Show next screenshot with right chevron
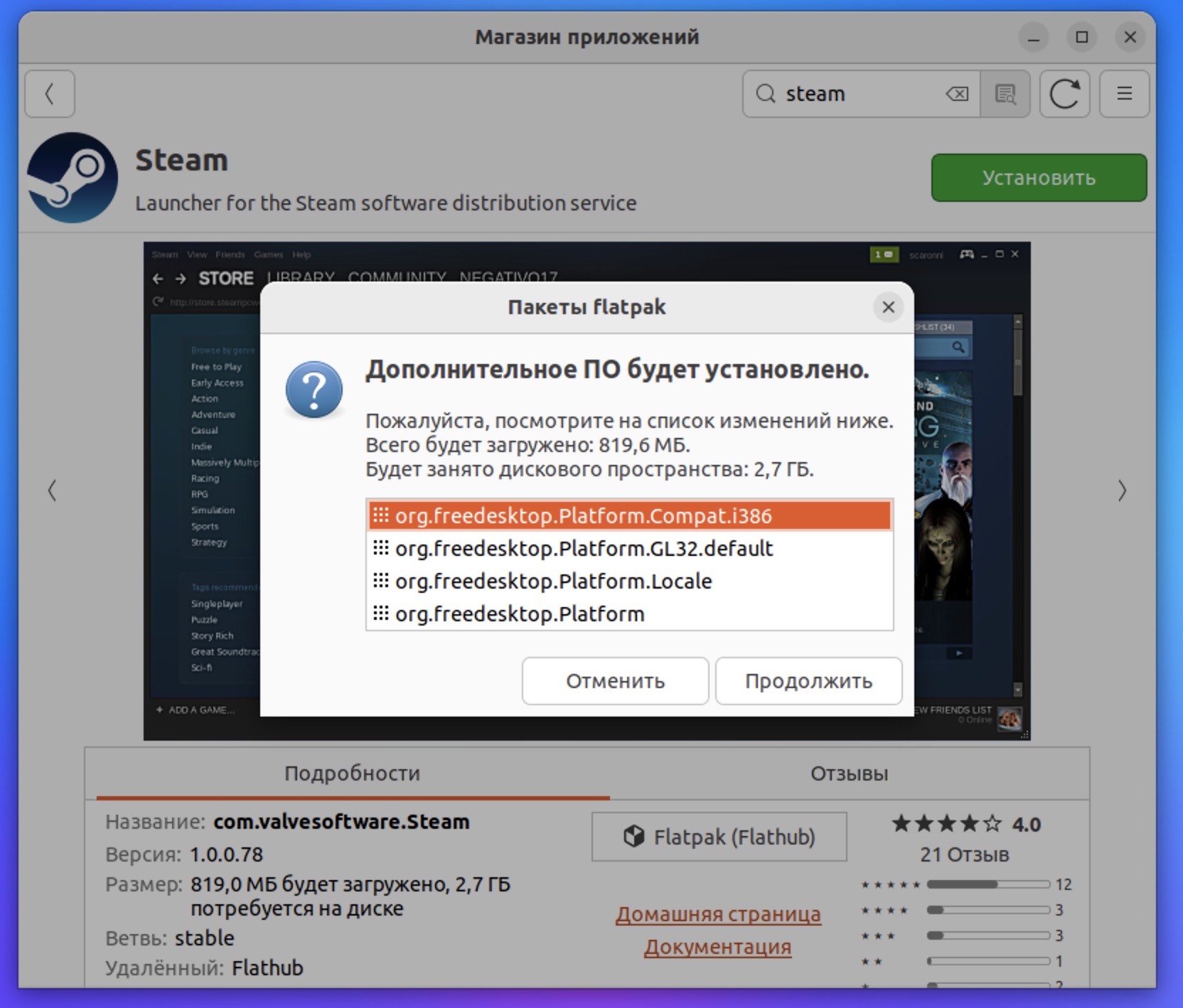Image resolution: width=1183 pixels, height=1008 pixels. pyautogui.click(x=1122, y=490)
